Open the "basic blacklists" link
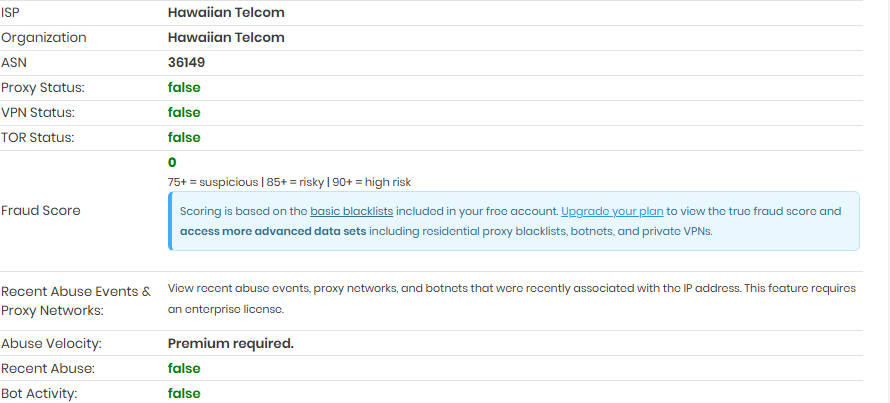The width and height of the screenshot is (890, 403). tap(351, 211)
